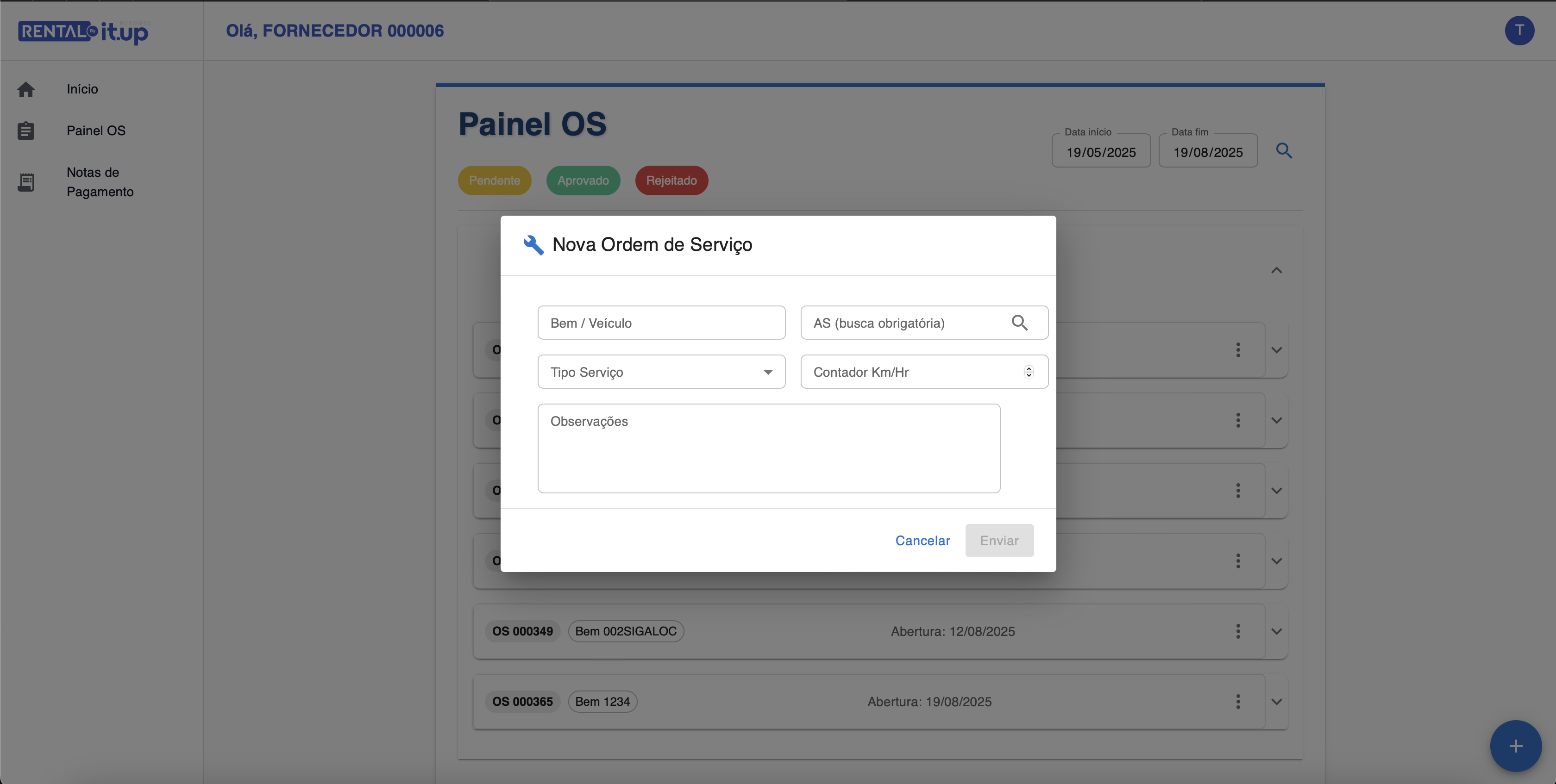Click the search icon in AS field
This screenshot has height=784, width=1556.
1019,323
